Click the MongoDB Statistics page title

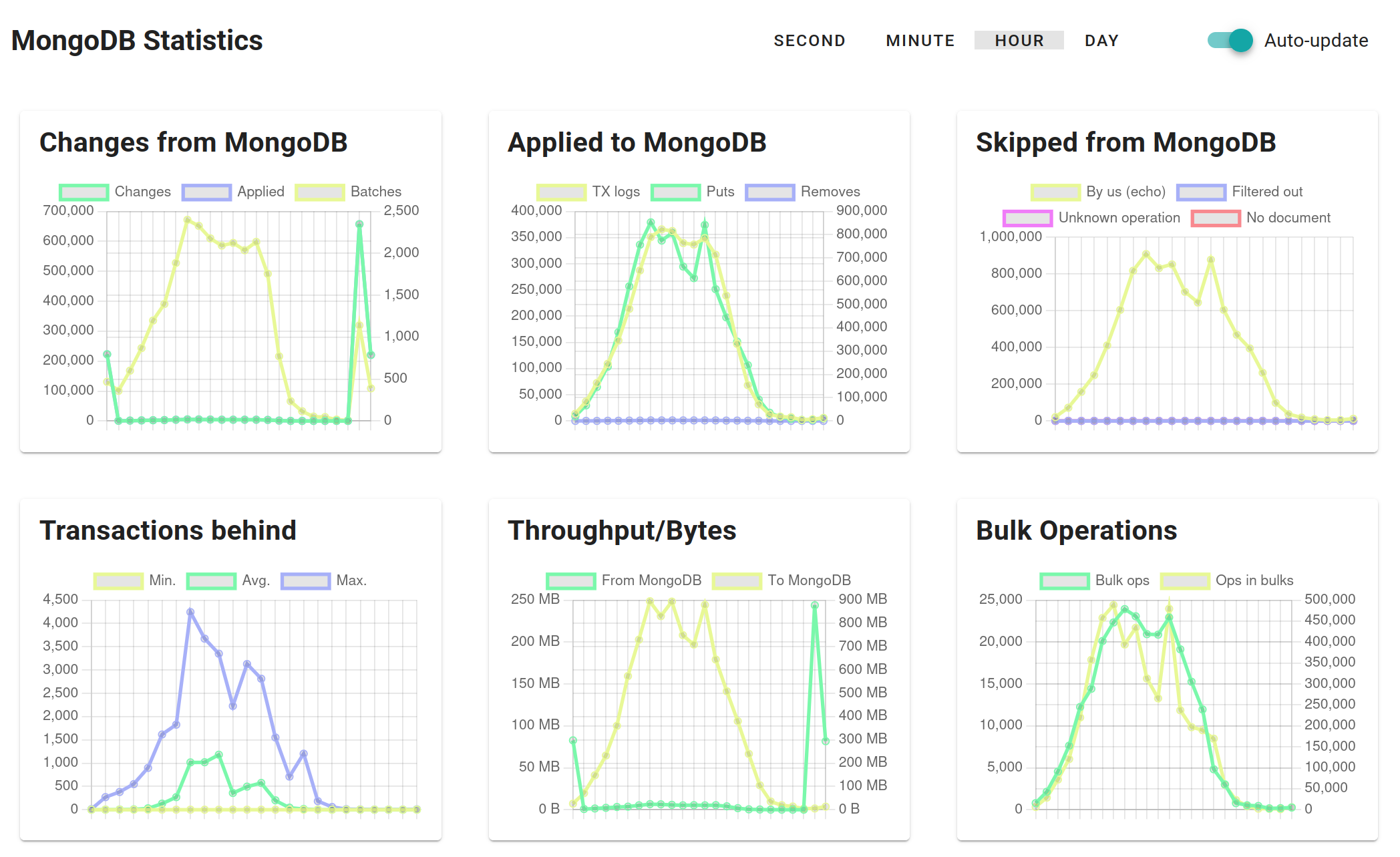click(137, 41)
